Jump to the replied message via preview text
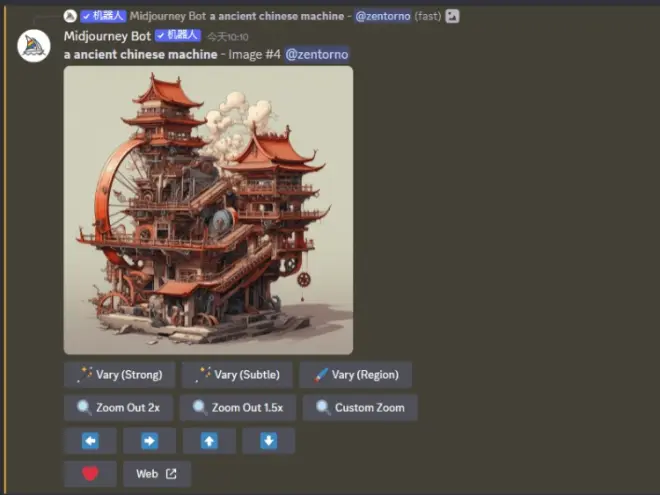The height and width of the screenshot is (495, 660). (278, 16)
